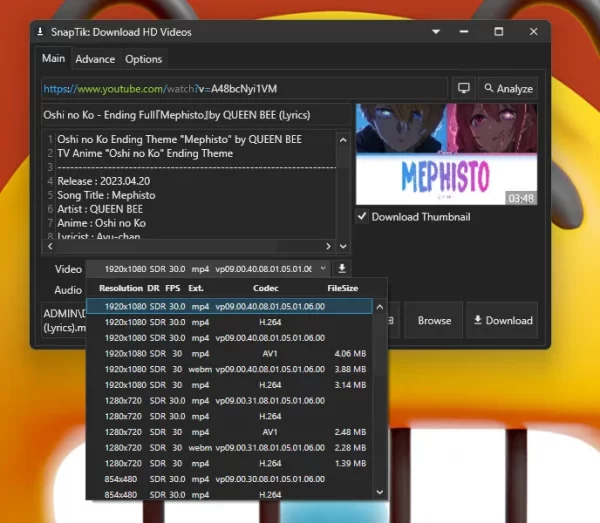Image resolution: width=600 pixels, height=523 pixels.
Task: Click the Resolution column header
Action: pyautogui.click(x=121, y=288)
